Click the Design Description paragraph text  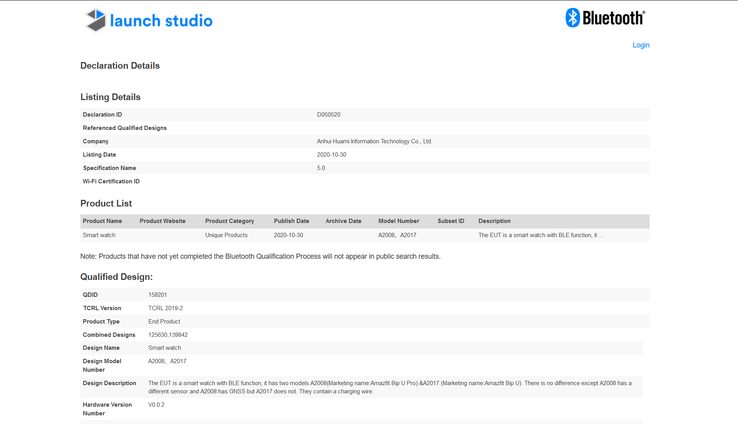click(390, 387)
